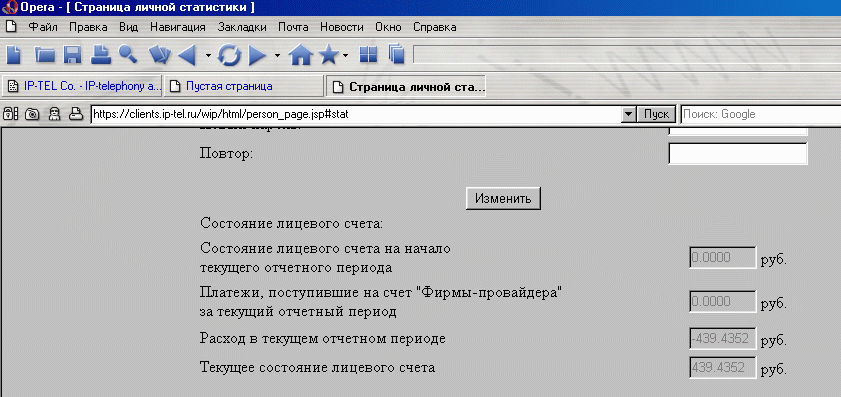Image resolution: width=841 pixels, height=397 pixels.
Task: Click the empty field in main toolbar
Action: 626,55
